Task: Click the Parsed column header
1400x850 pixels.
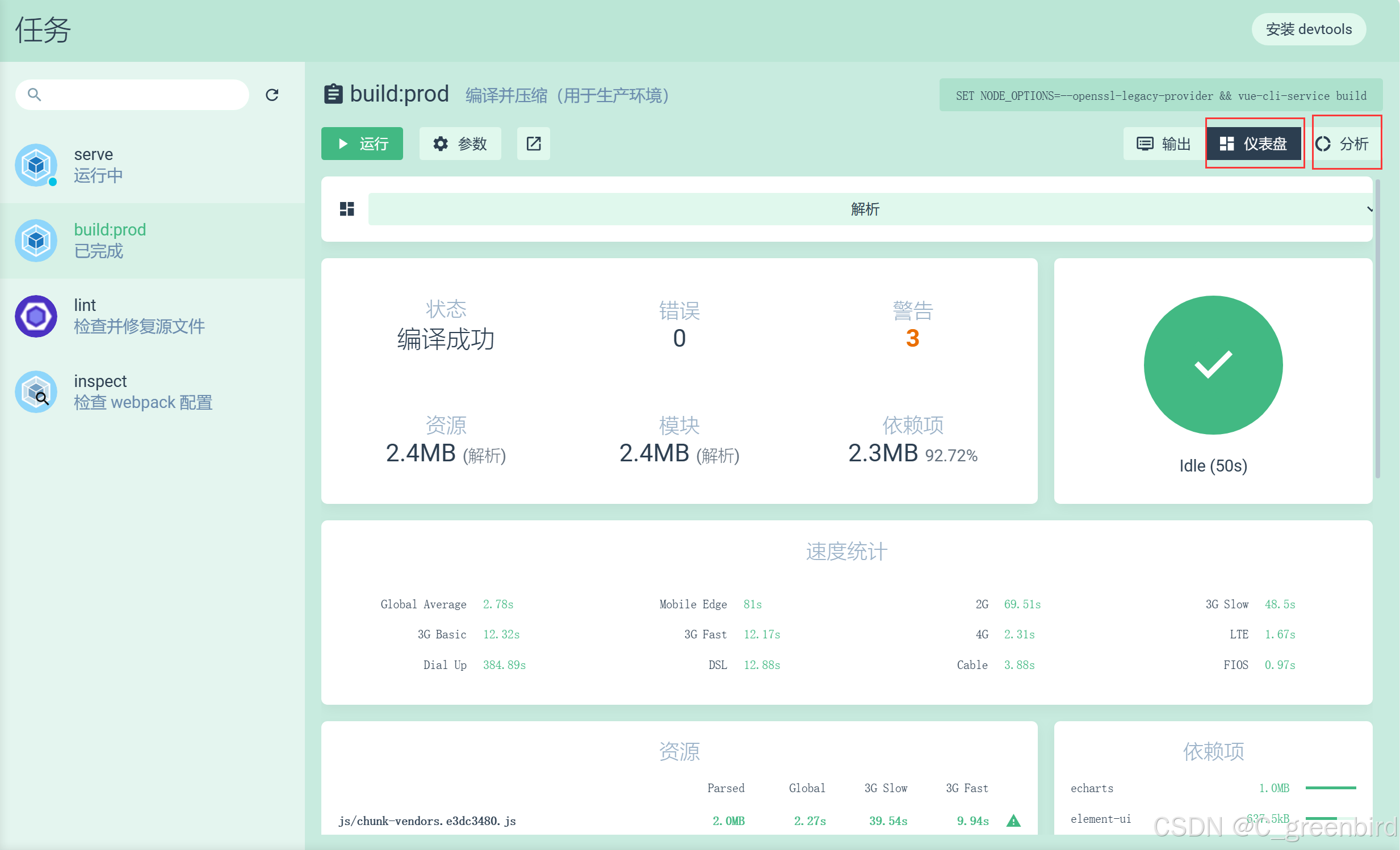Action: point(726,788)
